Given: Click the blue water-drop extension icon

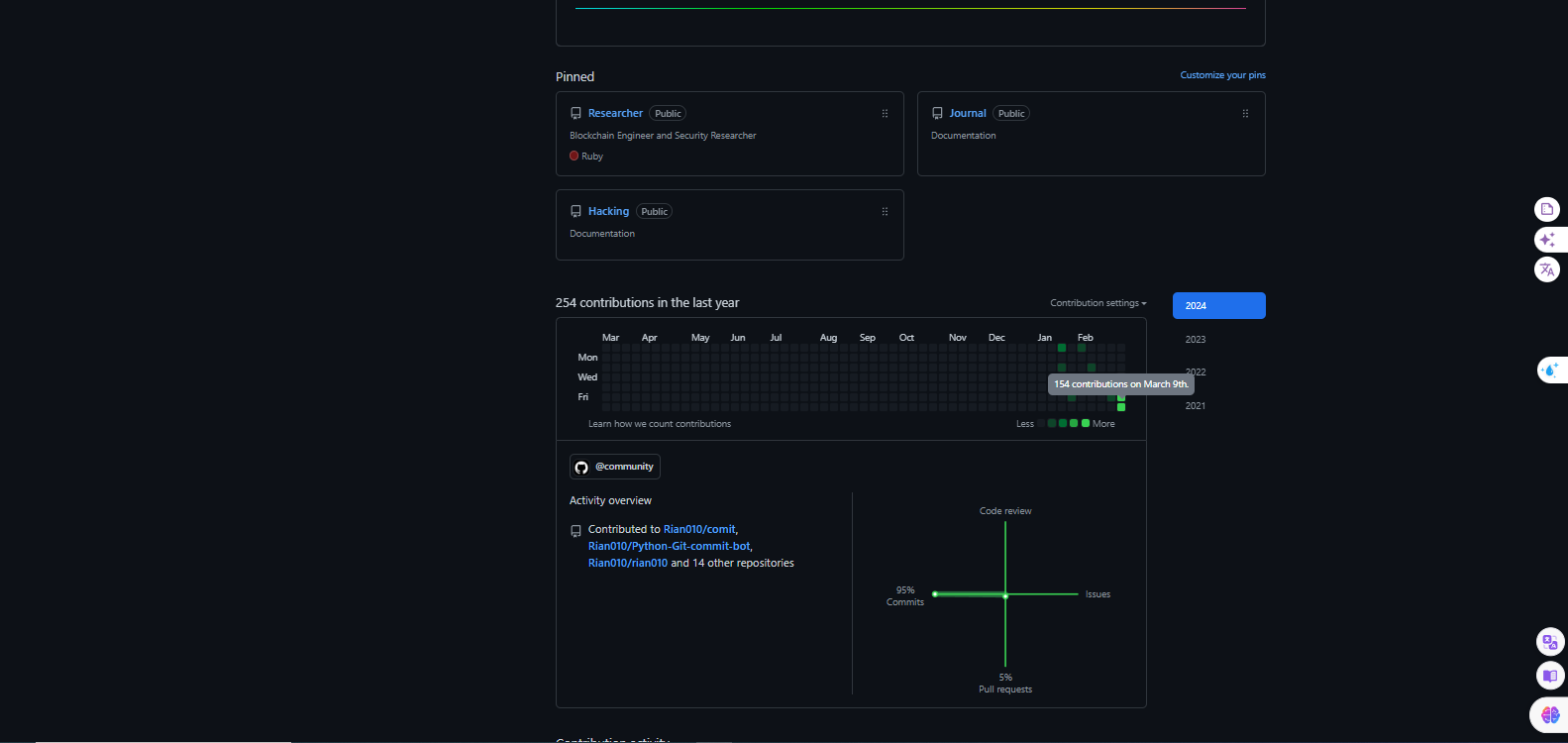Looking at the screenshot, I should pos(1550,370).
